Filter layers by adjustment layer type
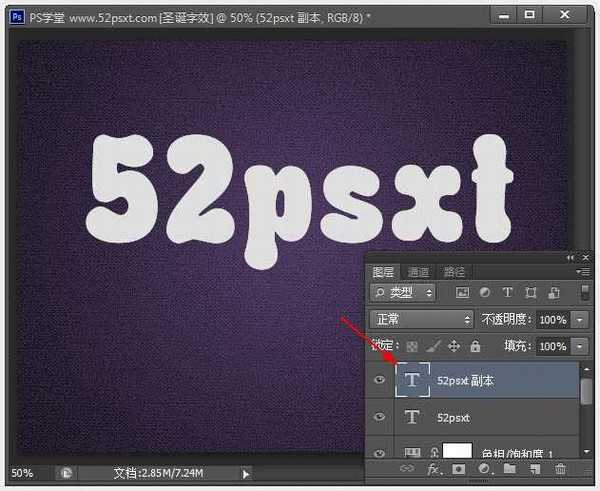Viewport: 600px width, 491px height. tap(484, 293)
